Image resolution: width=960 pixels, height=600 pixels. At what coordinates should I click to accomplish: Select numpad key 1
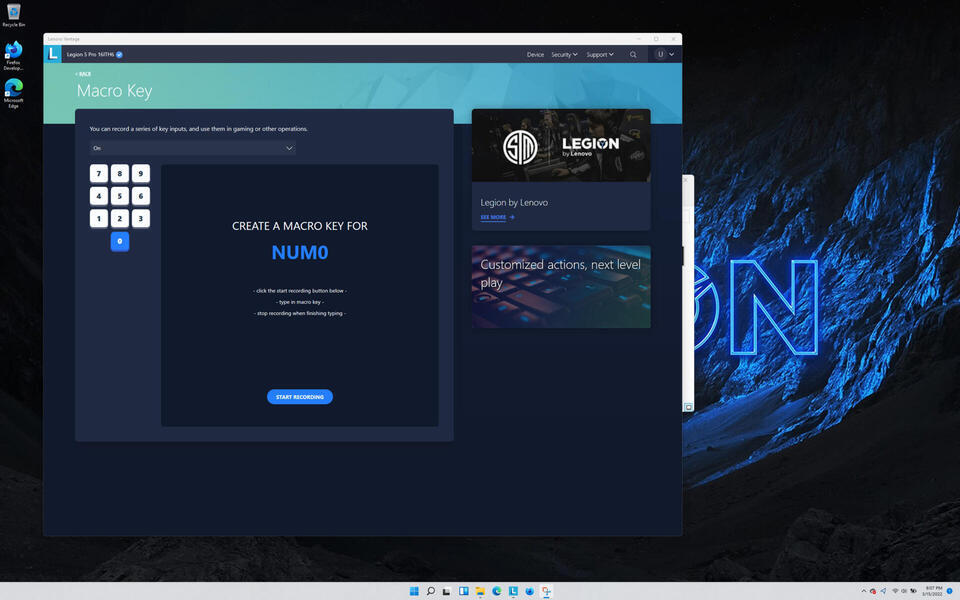tap(99, 219)
